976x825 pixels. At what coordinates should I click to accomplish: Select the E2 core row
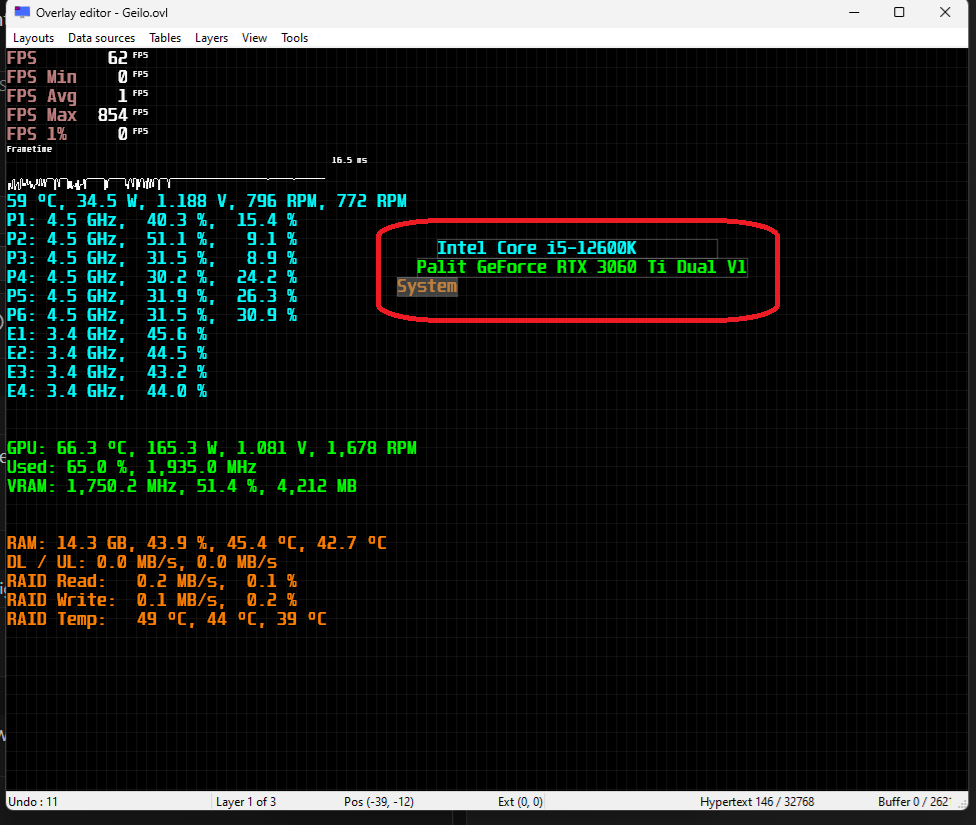coord(106,353)
